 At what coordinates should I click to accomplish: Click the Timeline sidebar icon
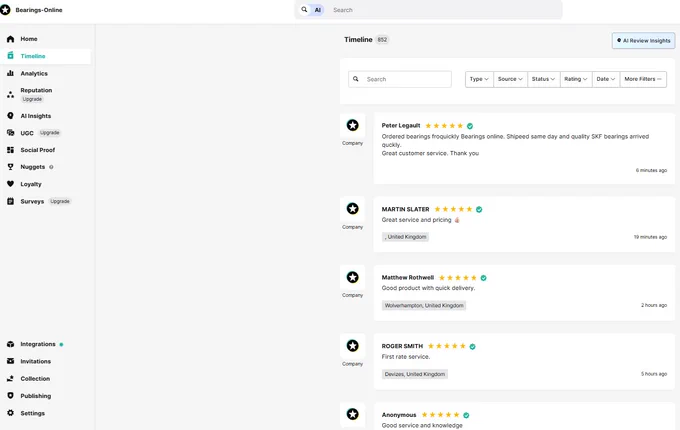coord(10,56)
